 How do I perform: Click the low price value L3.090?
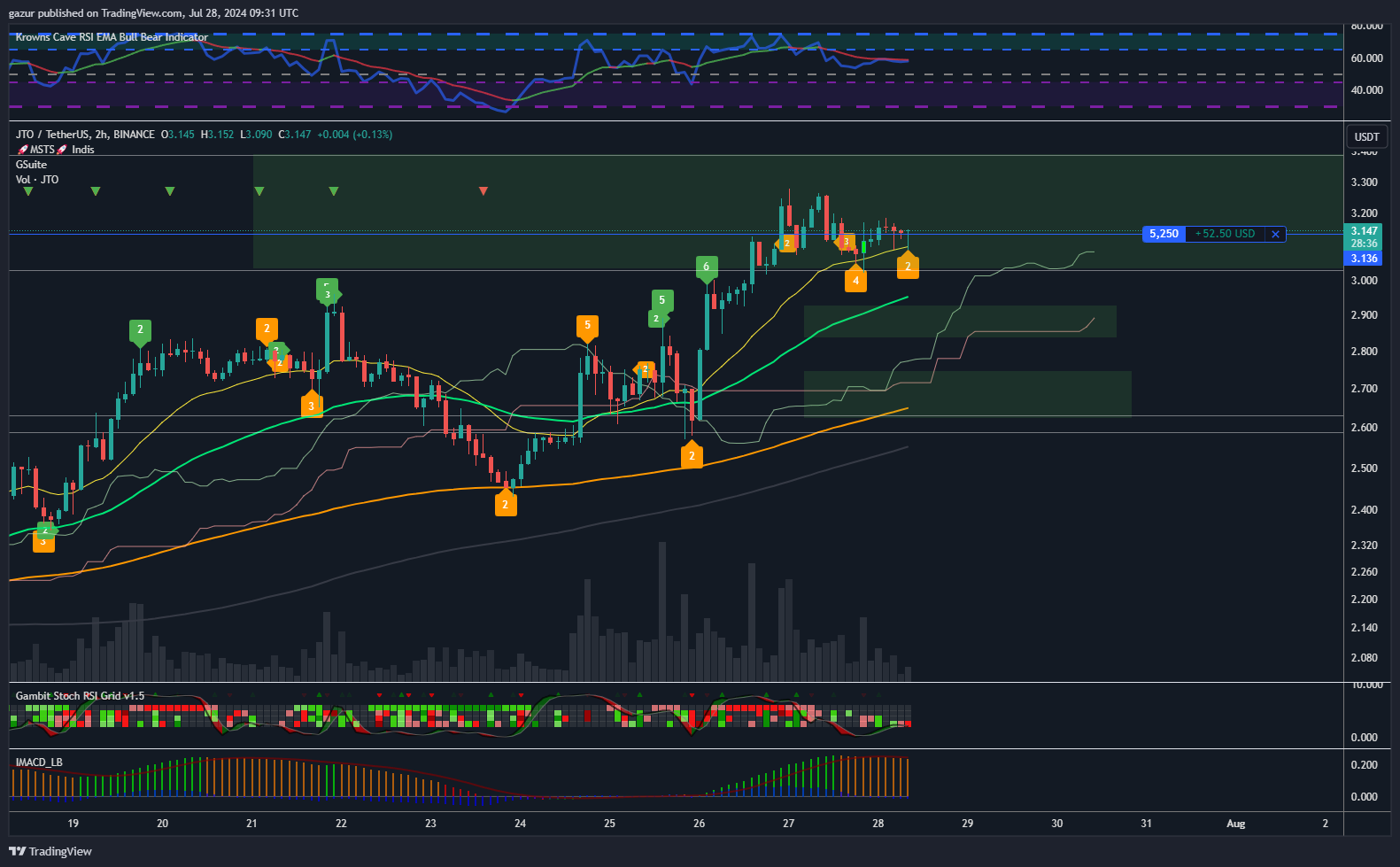257,135
